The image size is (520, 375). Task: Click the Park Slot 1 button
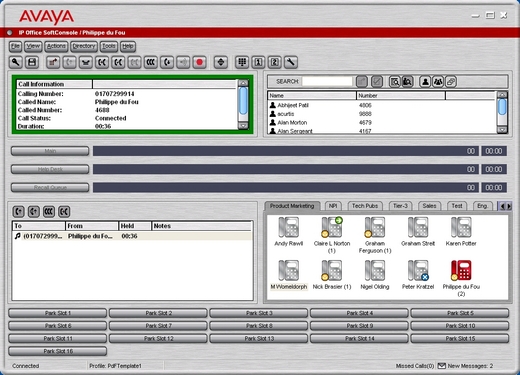[58, 313]
